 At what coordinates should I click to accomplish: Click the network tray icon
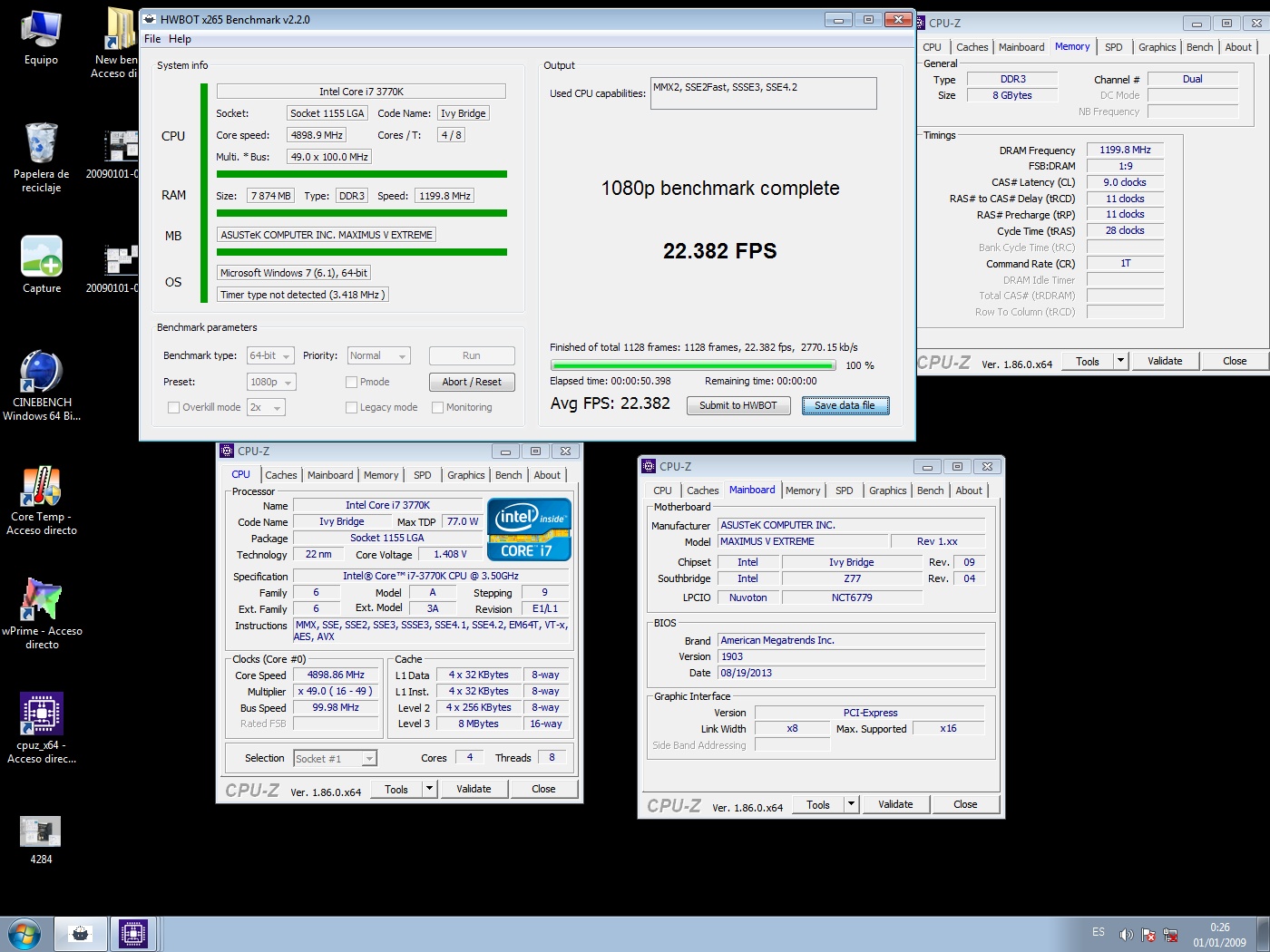pyautogui.click(x=1171, y=935)
